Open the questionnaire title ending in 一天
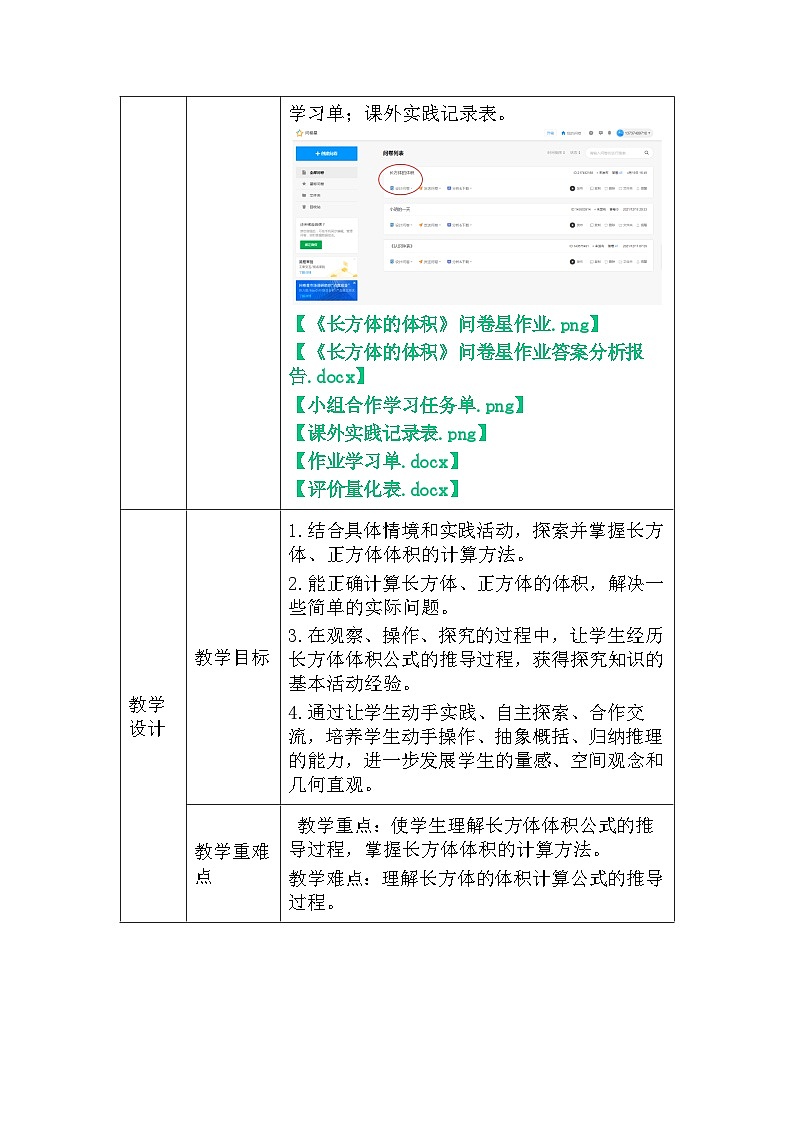Viewport: 794px width, 1123px height. [x=400, y=209]
